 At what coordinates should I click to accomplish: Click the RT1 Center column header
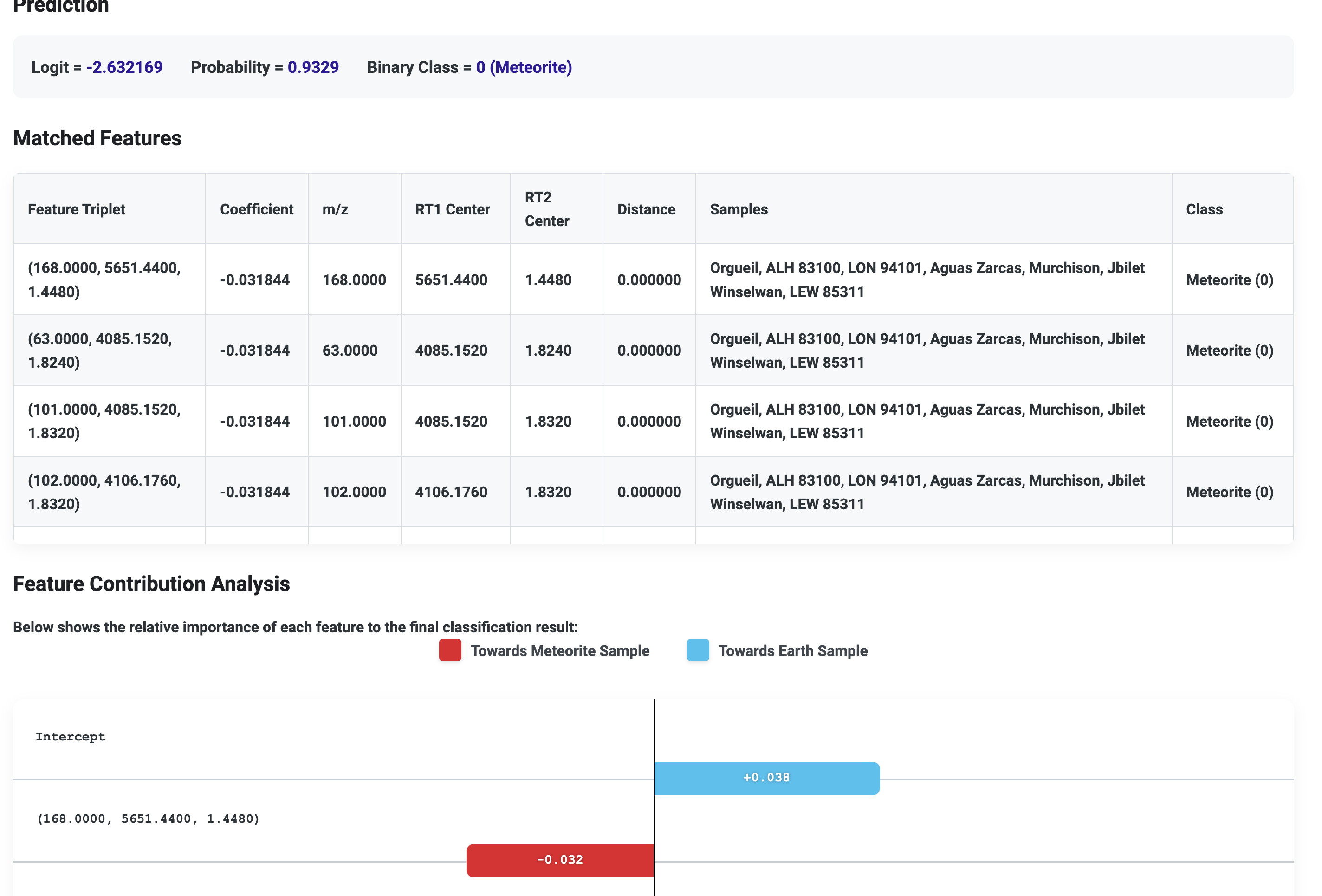pos(452,209)
